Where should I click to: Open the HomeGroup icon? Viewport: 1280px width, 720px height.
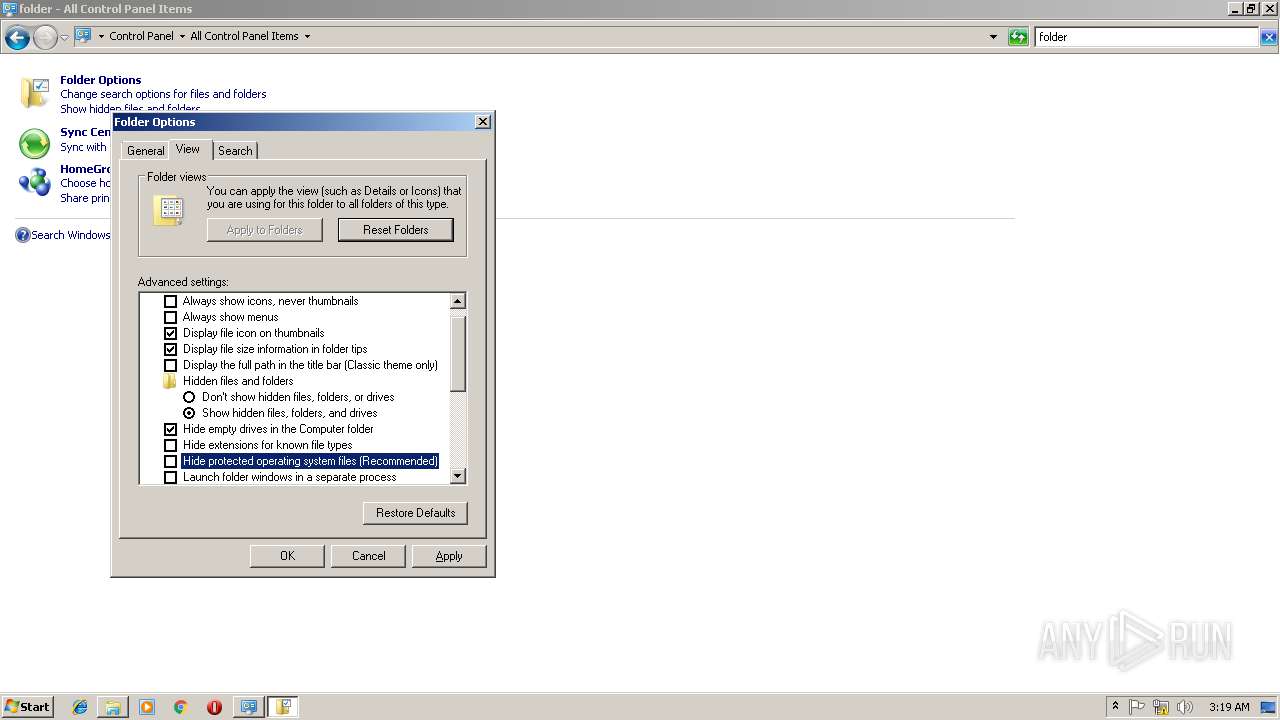pos(35,182)
